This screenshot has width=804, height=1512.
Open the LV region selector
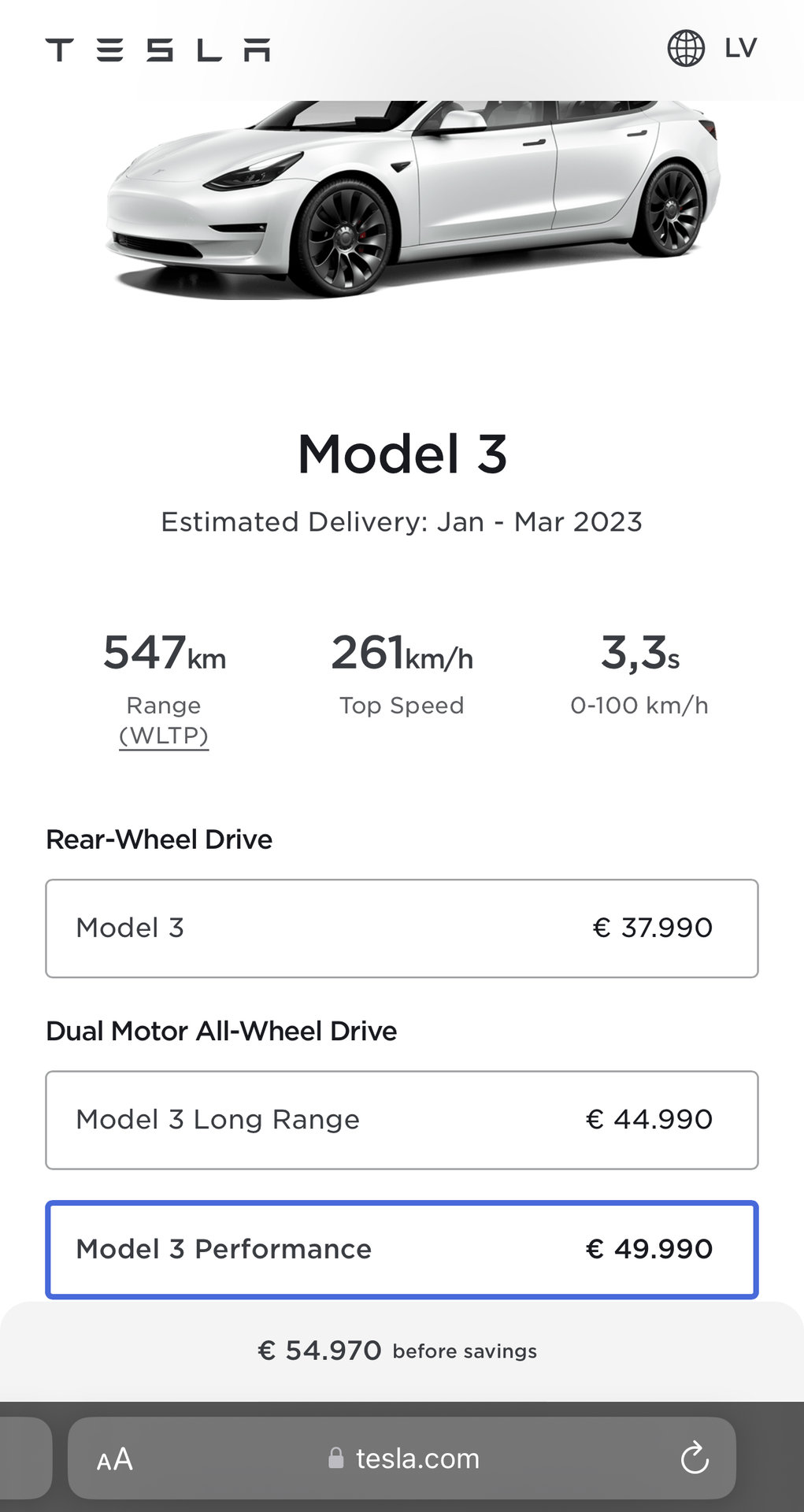[740, 49]
